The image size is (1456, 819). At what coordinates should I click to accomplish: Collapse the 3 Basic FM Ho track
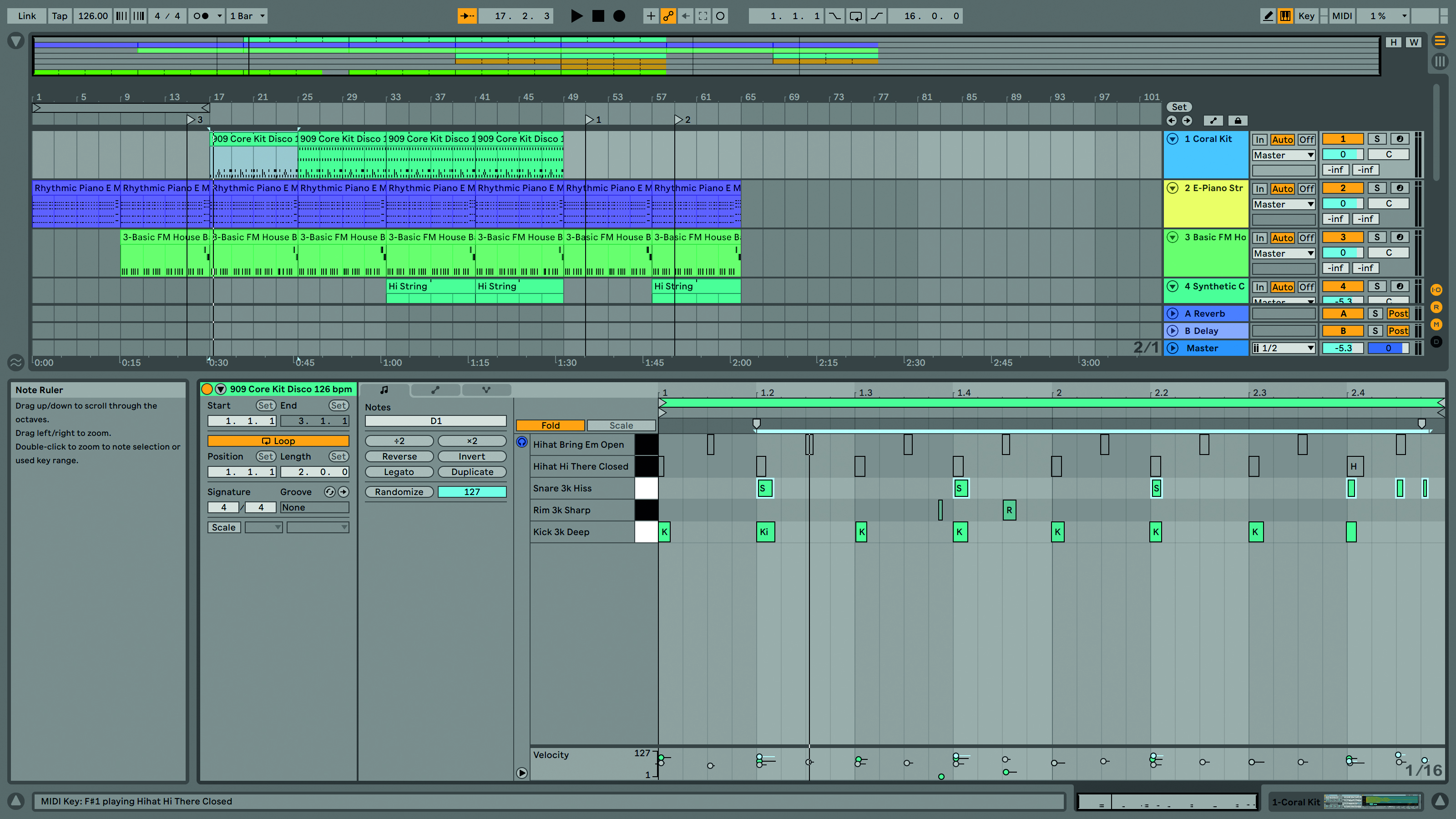pos(1173,238)
